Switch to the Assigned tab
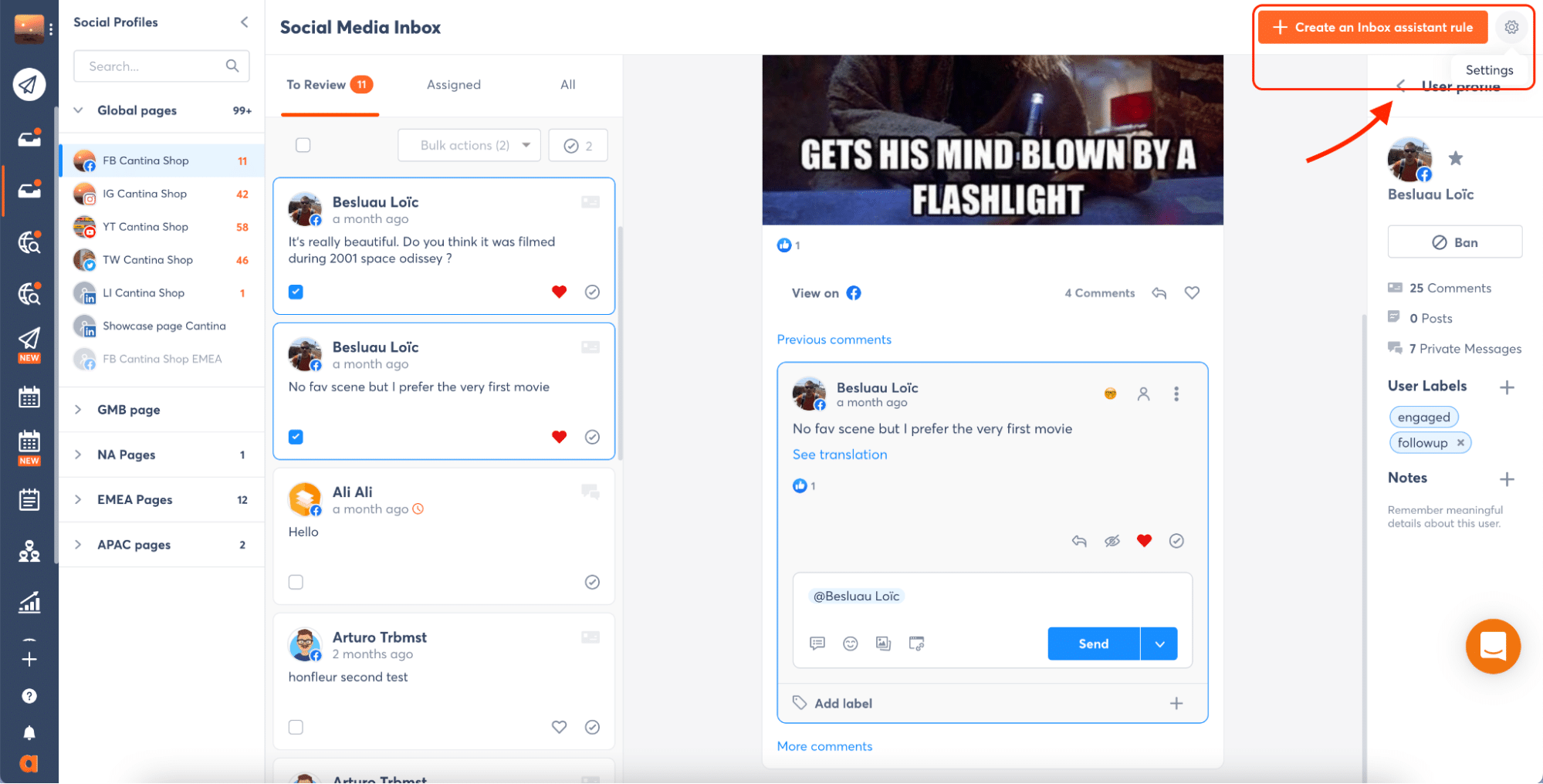The image size is (1543, 784). coord(454,85)
